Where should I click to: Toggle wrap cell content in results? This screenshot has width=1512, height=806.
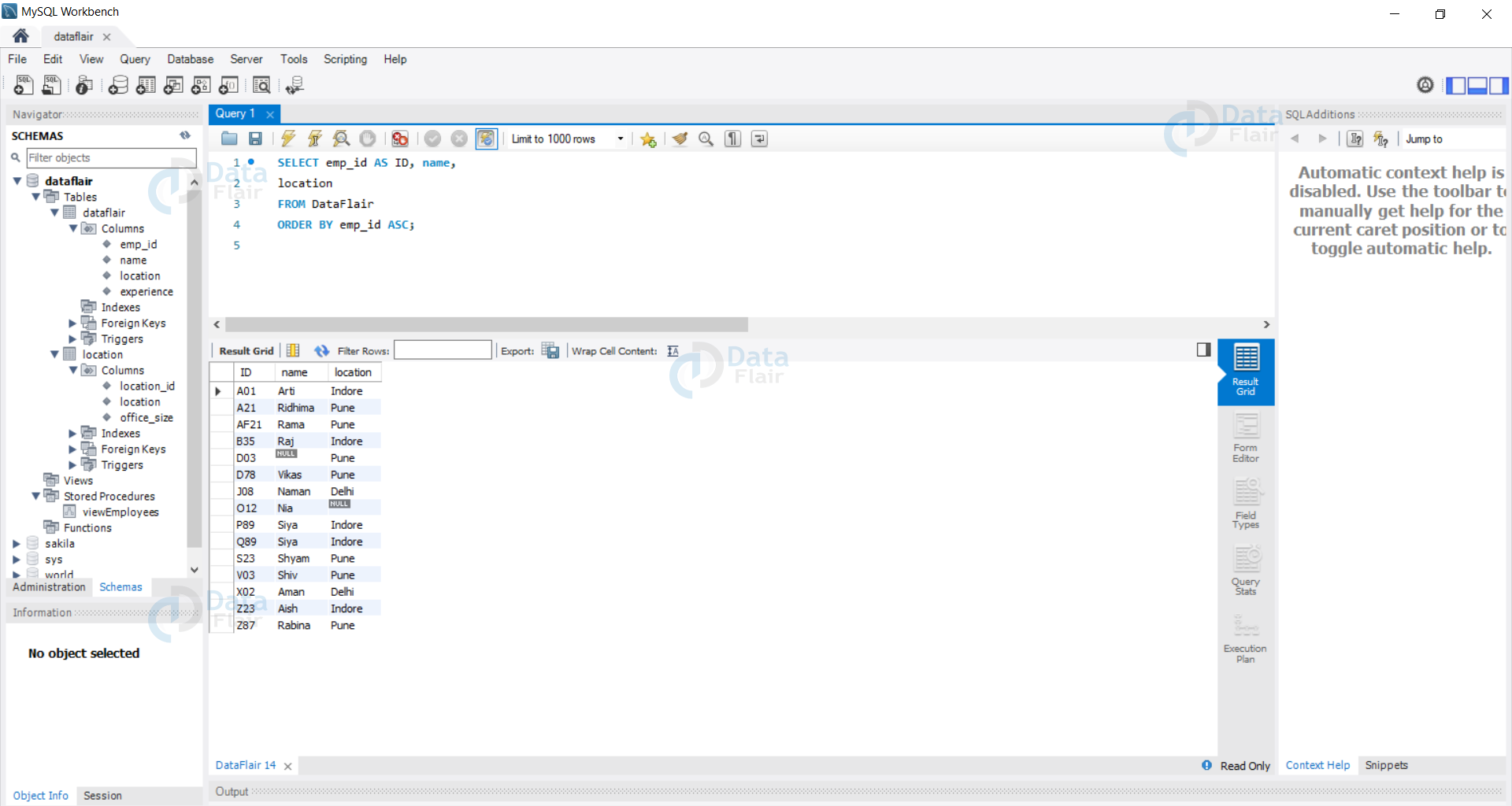[673, 351]
